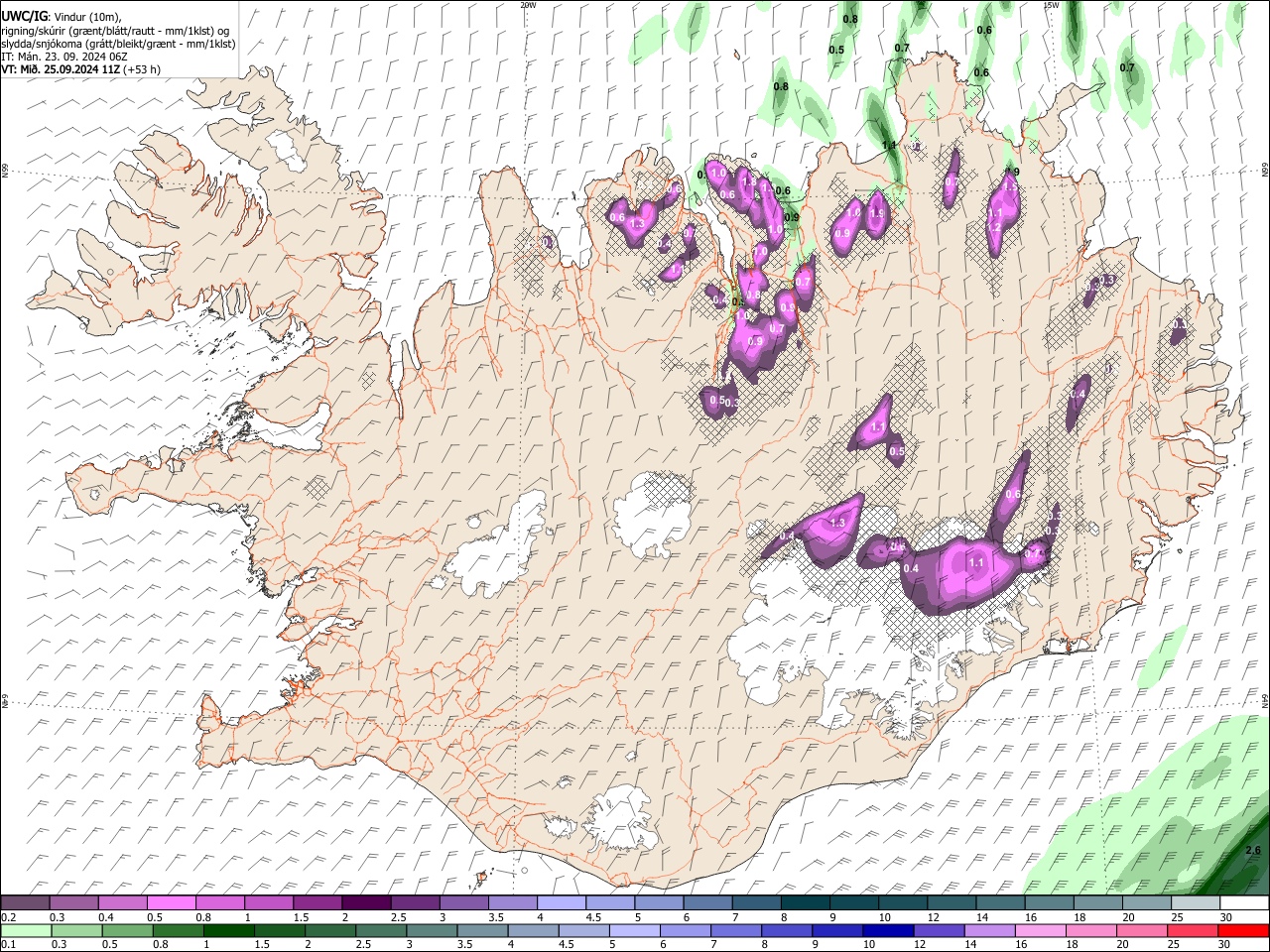Pick the 9–10 royal blue swatch in the lower row
The height and width of the screenshot is (952, 1270).
point(836,930)
